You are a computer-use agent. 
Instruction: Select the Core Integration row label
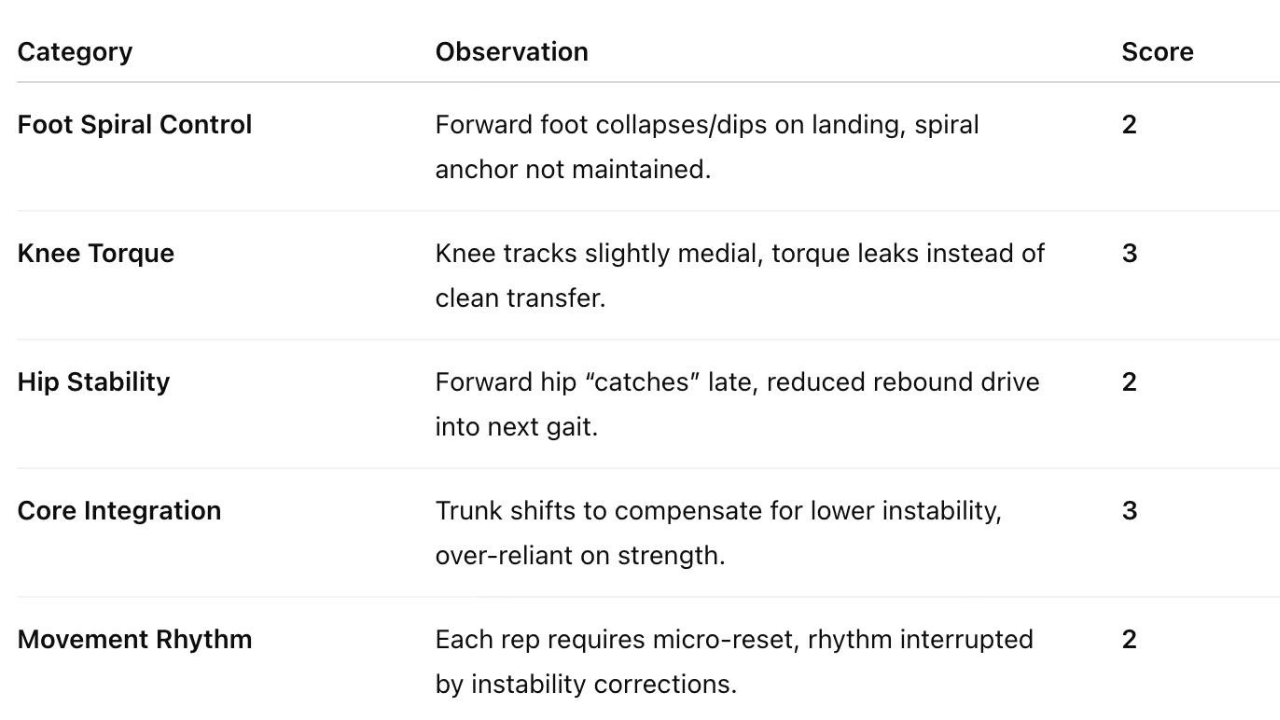pos(119,511)
